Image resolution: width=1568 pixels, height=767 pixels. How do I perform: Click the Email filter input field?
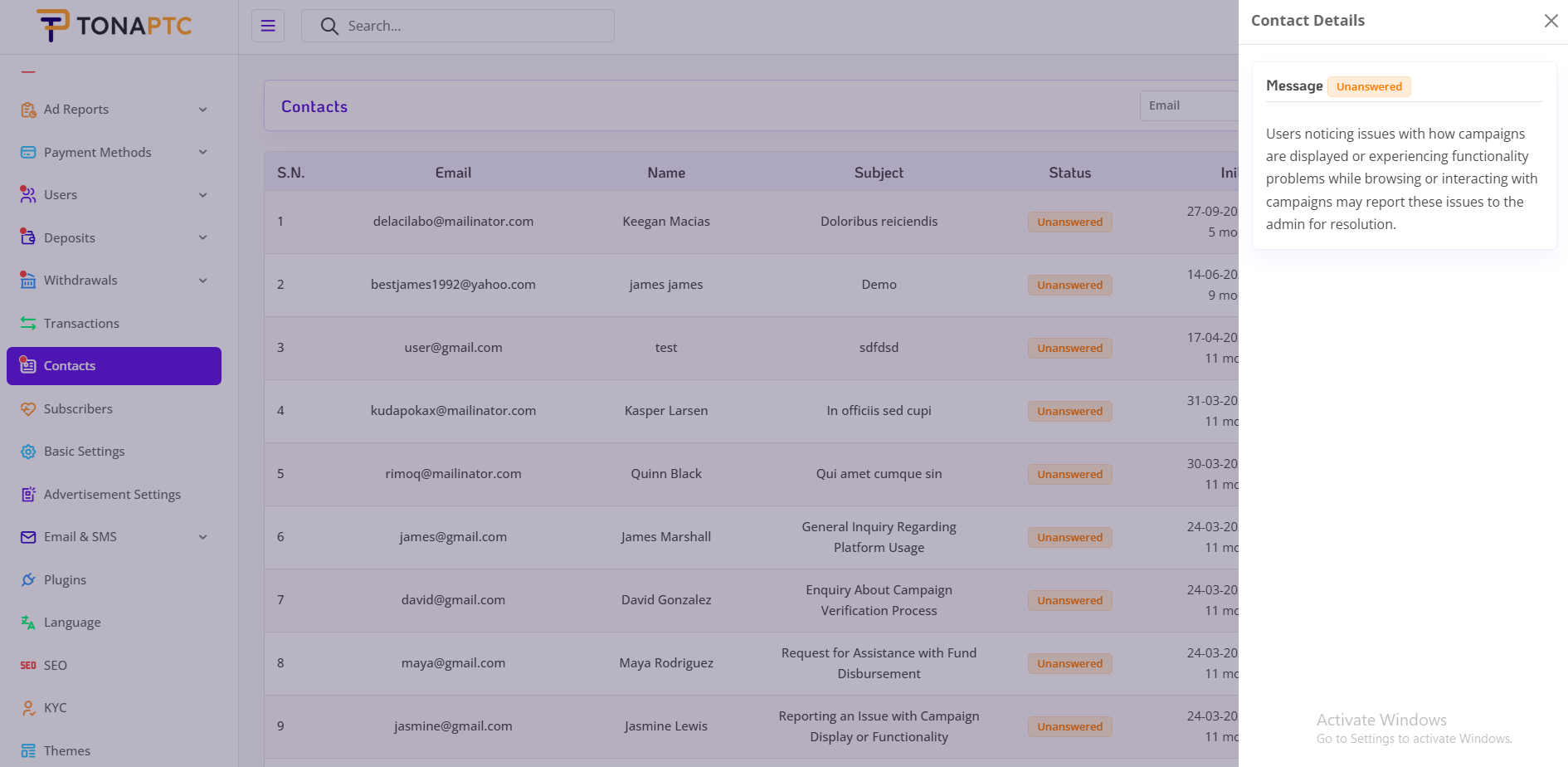pyautogui.click(x=1190, y=105)
